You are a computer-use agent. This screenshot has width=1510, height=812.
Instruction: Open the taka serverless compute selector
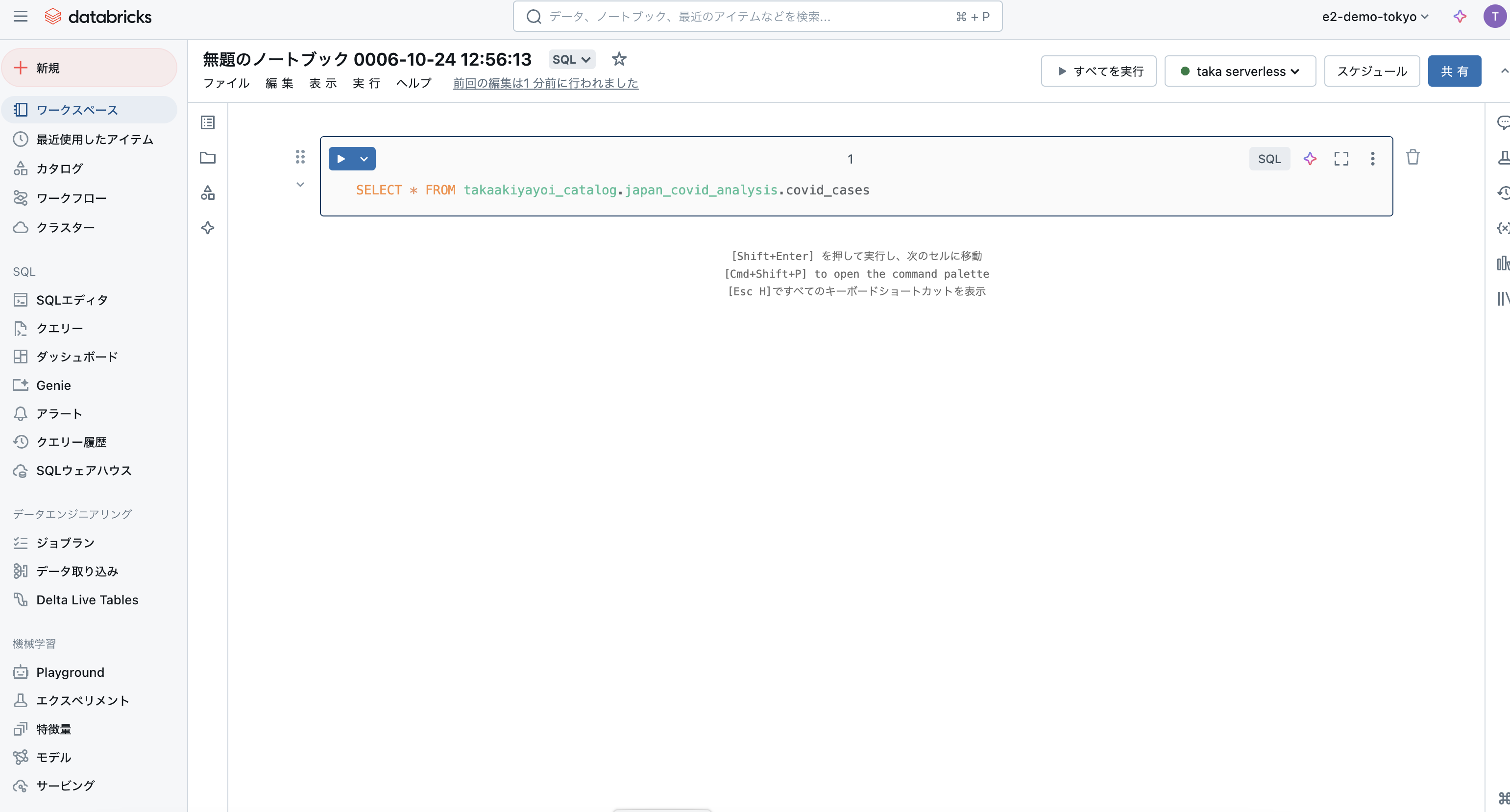coord(1241,71)
